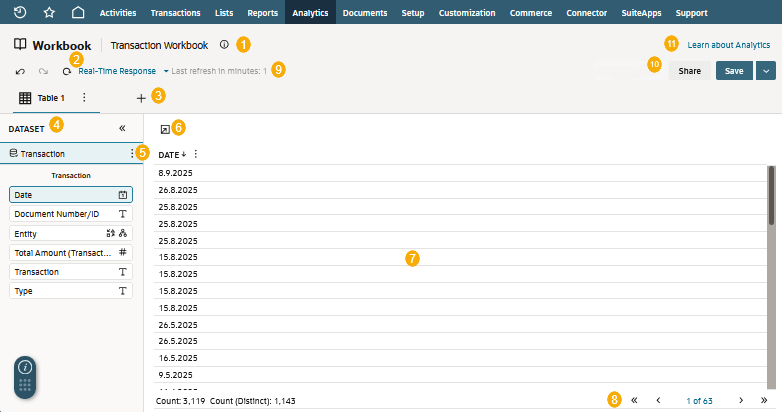Viewport: 782px width, 412px height.
Task: Click the Save button
Action: tap(734, 71)
